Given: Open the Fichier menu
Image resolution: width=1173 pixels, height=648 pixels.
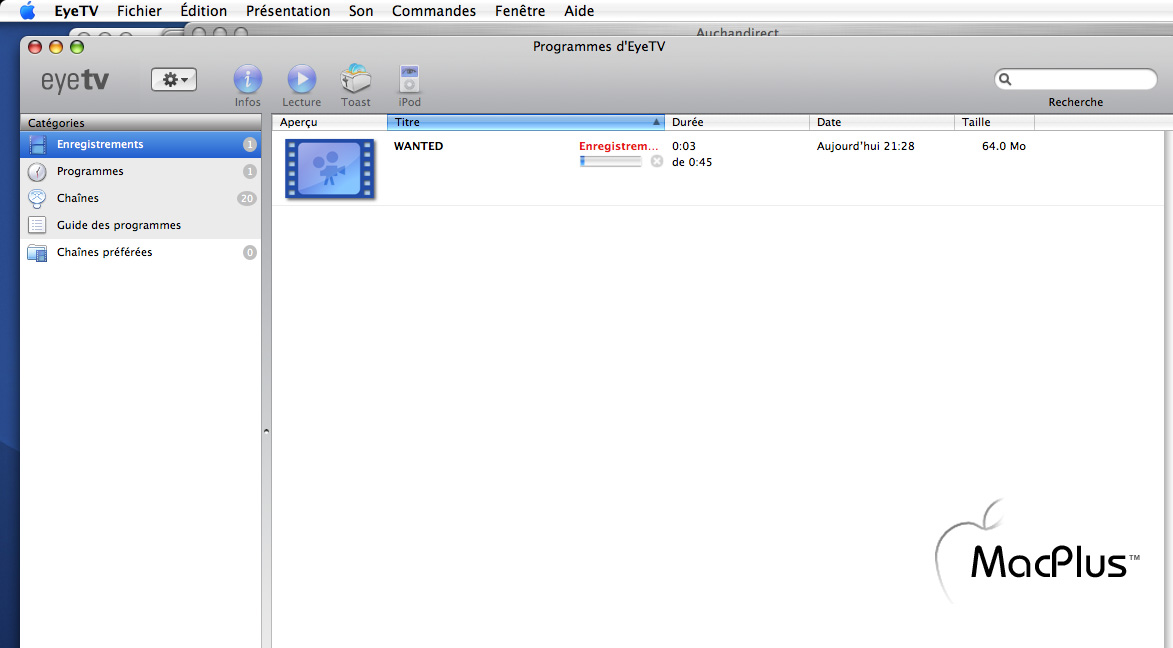Looking at the screenshot, I should [139, 10].
